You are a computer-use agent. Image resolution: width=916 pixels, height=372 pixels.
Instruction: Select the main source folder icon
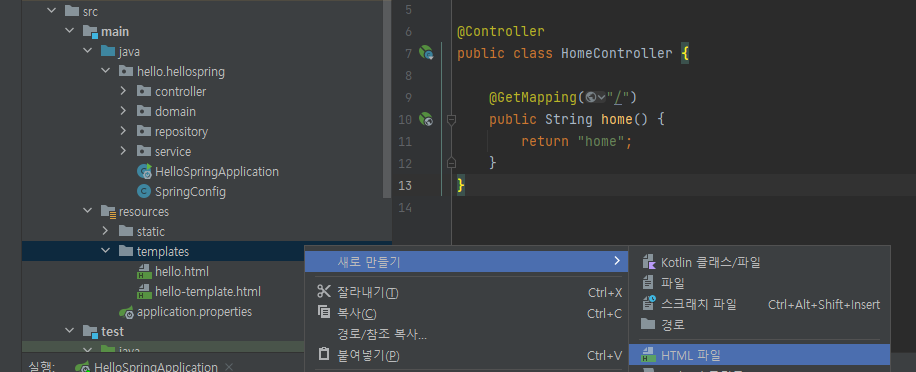pyautogui.click(x=90, y=32)
